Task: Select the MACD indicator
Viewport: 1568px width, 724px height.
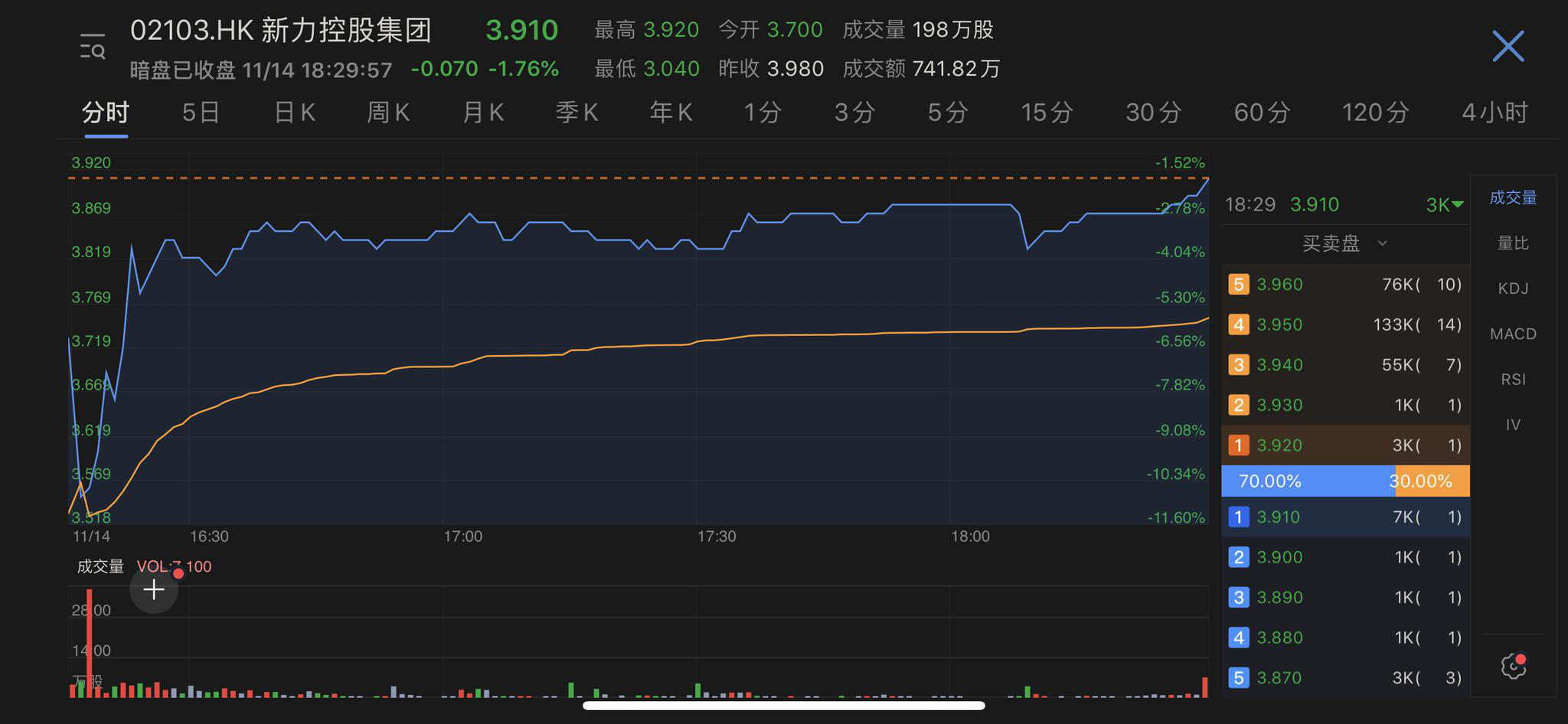Action: click(x=1513, y=334)
